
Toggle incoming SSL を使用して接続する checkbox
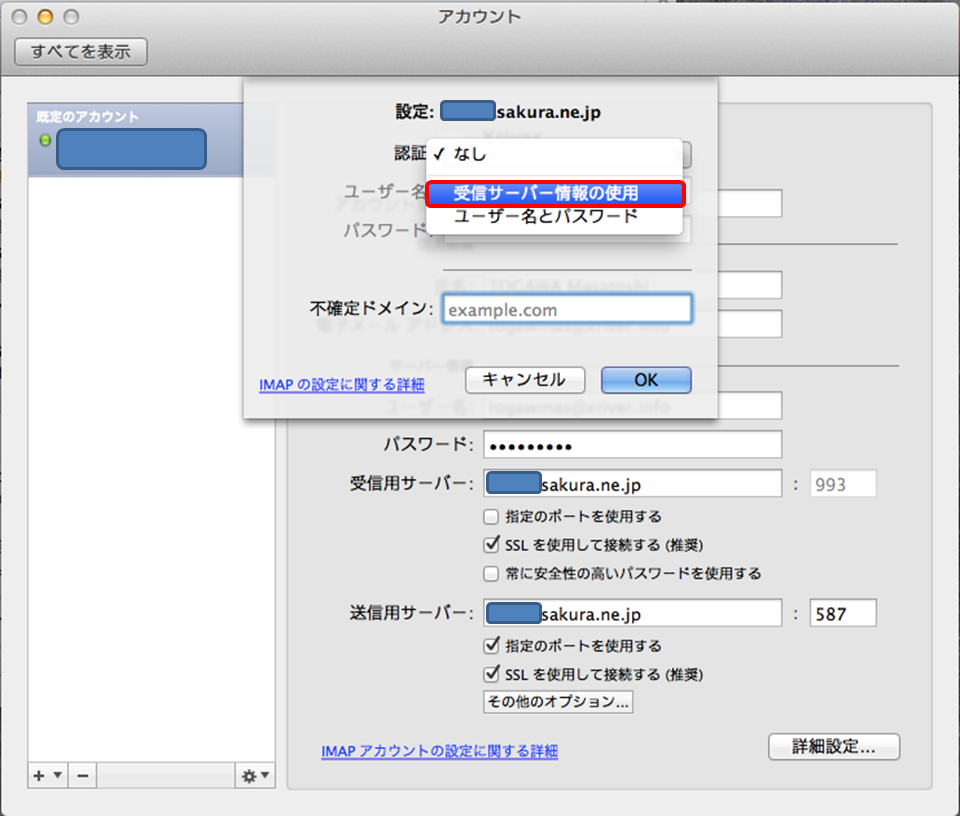click(x=491, y=545)
